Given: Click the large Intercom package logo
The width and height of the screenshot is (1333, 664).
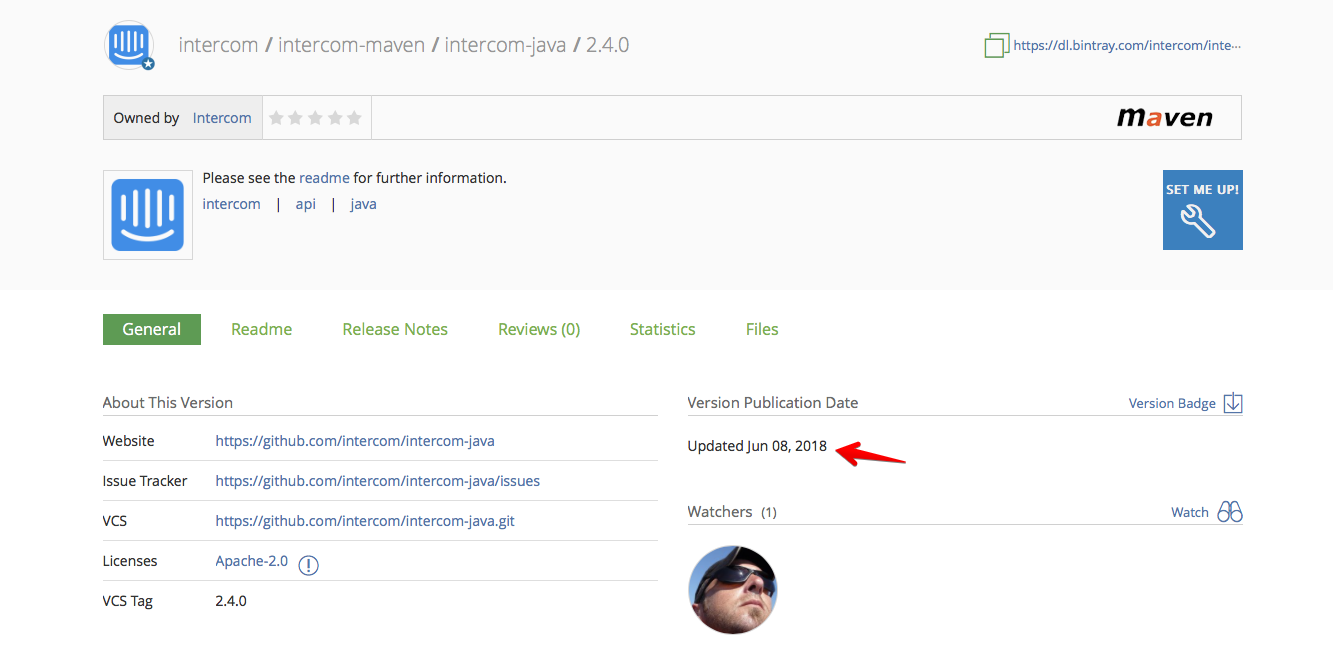Looking at the screenshot, I should click(x=148, y=215).
